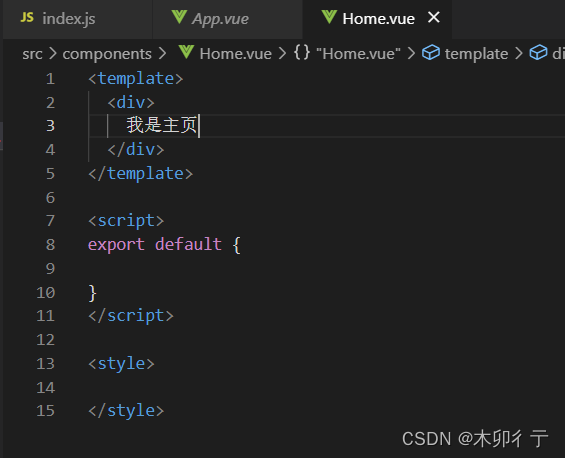
Task: Click line number 15 in the gutter
Action: click(46, 411)
